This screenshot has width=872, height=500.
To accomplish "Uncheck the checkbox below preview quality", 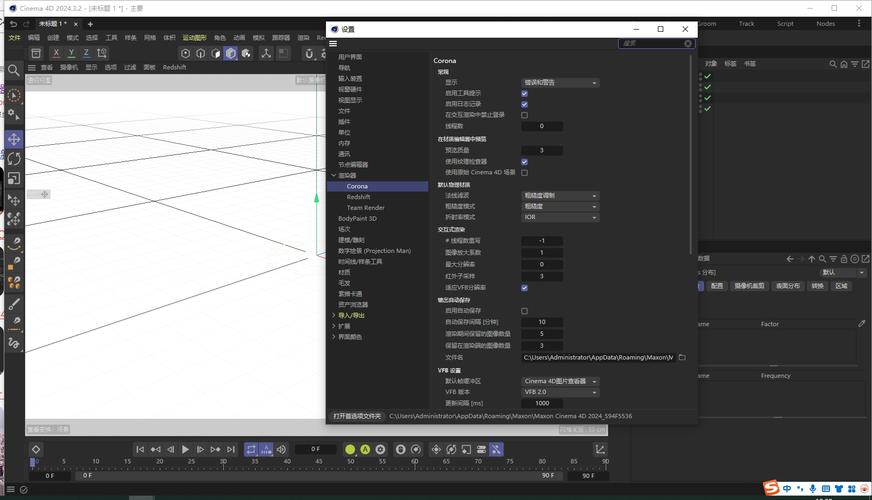I will click(524, 162).
